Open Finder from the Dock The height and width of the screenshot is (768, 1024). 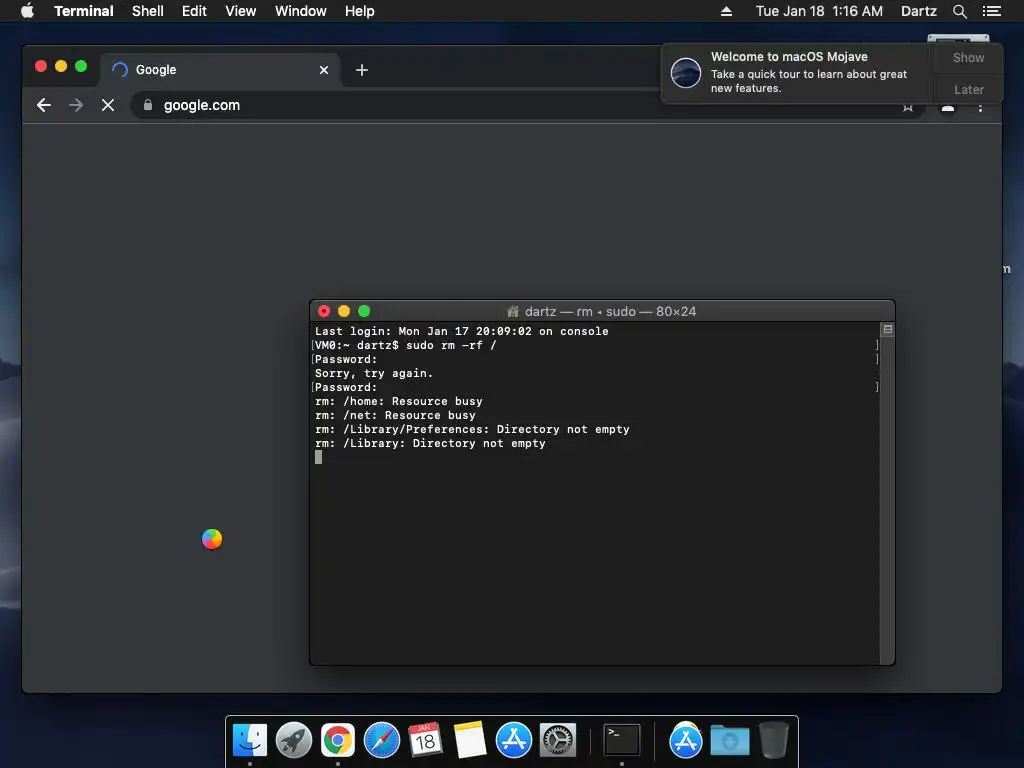pyautogui.click(x=250, y=741)
